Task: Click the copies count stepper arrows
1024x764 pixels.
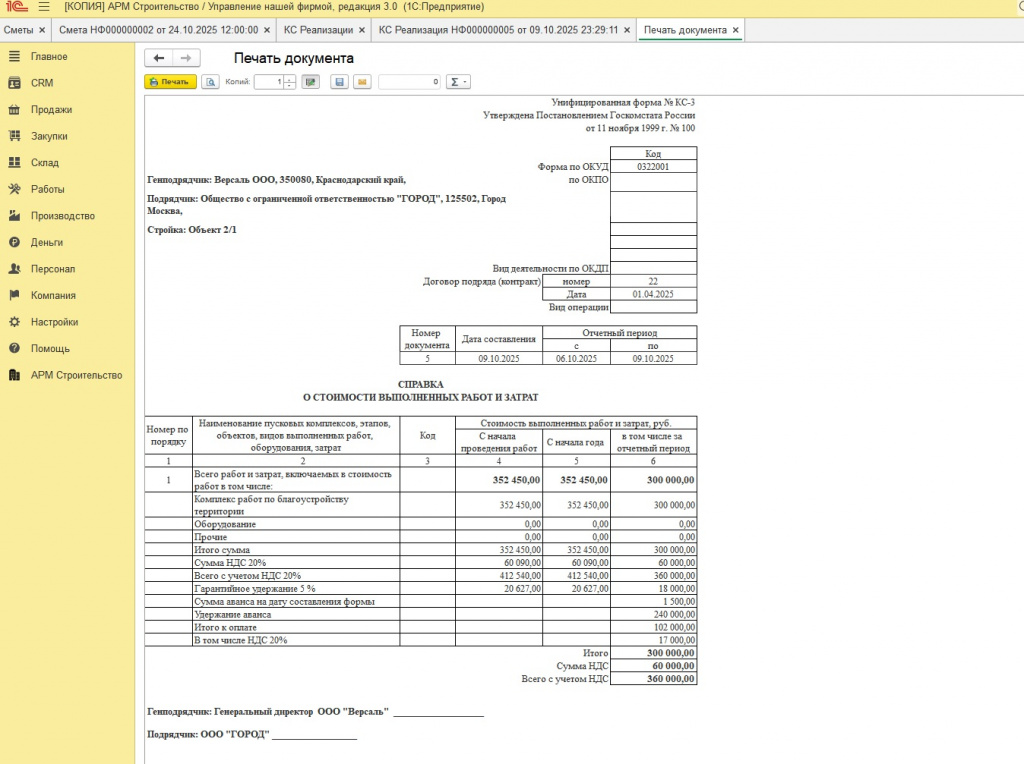Action: click(290, 82)
